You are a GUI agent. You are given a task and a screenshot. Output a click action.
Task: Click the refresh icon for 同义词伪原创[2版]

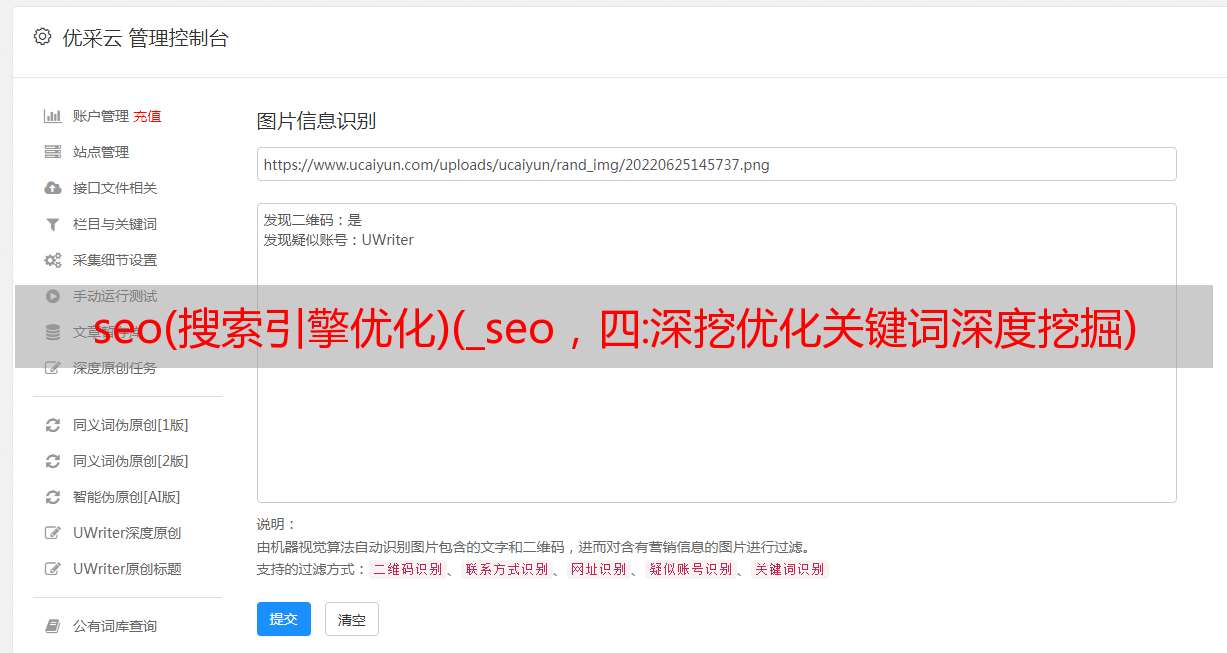pyautogui.click(x=53, y=461)
